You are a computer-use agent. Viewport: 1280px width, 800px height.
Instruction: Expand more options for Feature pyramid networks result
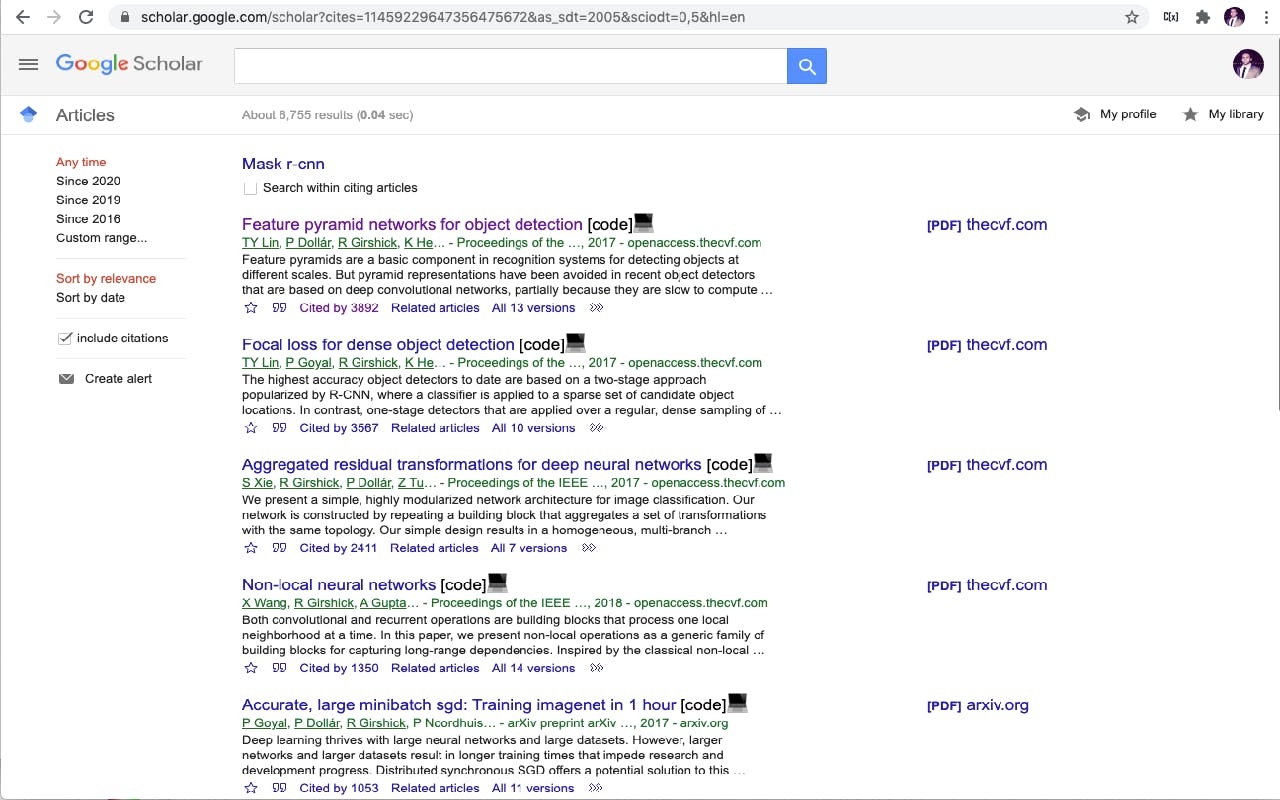tap(596, 308)
